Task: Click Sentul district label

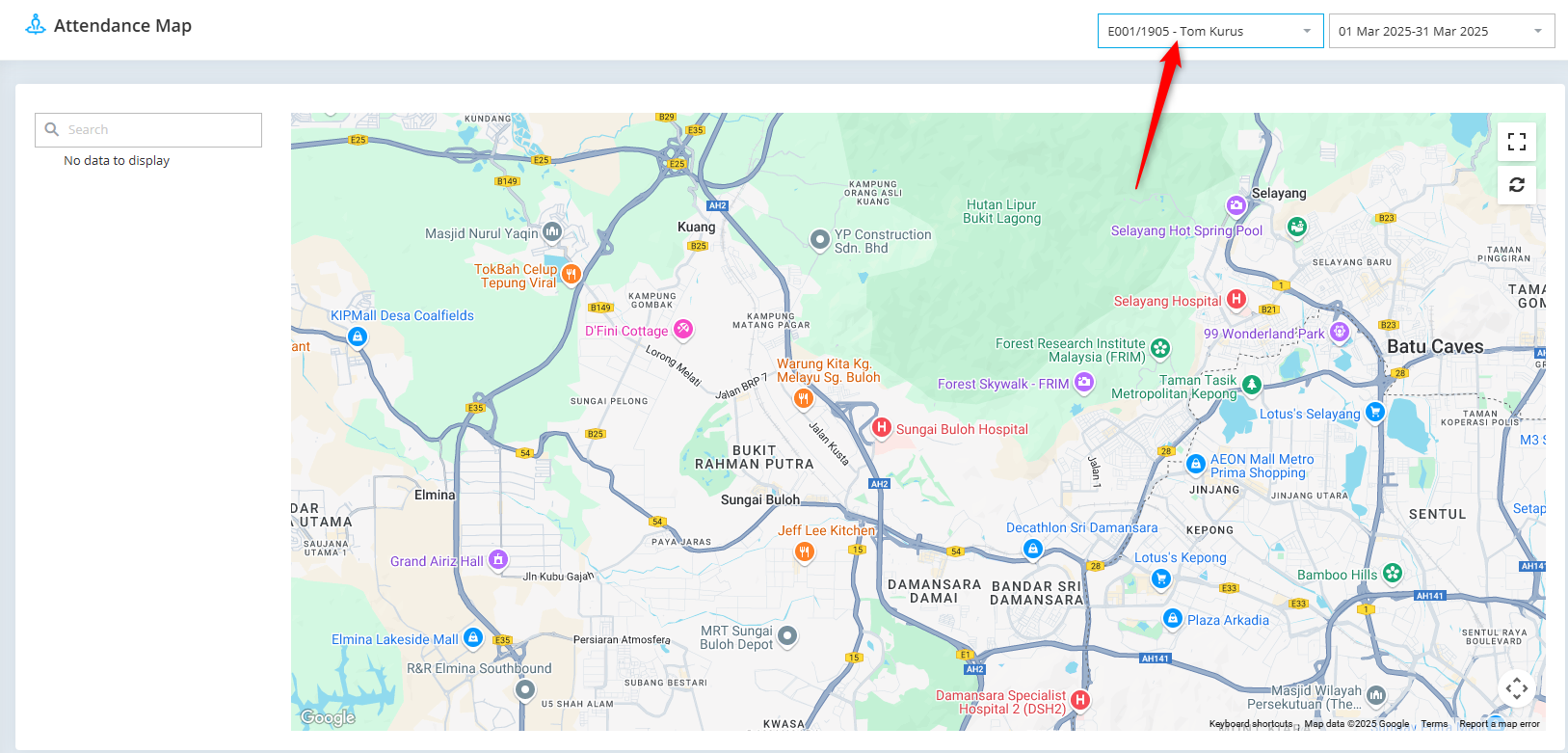Action: pyautogui.click(x=1437, y=514)
